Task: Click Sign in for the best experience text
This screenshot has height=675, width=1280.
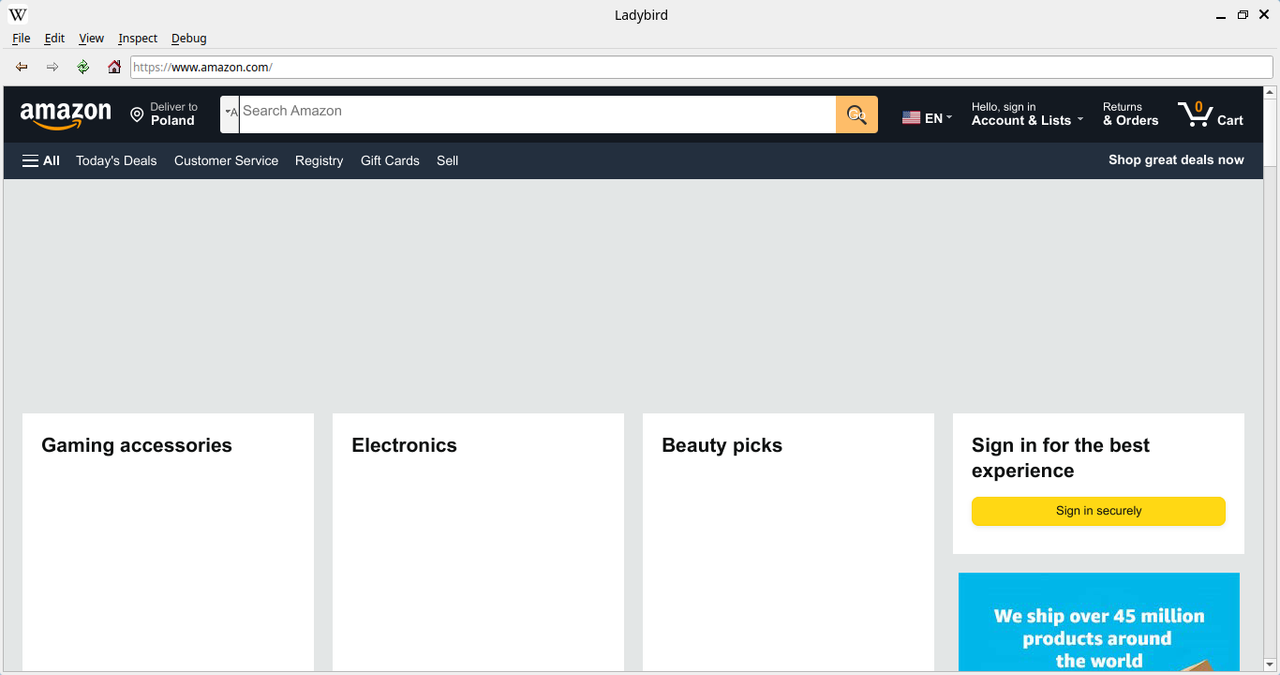Action: point(1060,458)
